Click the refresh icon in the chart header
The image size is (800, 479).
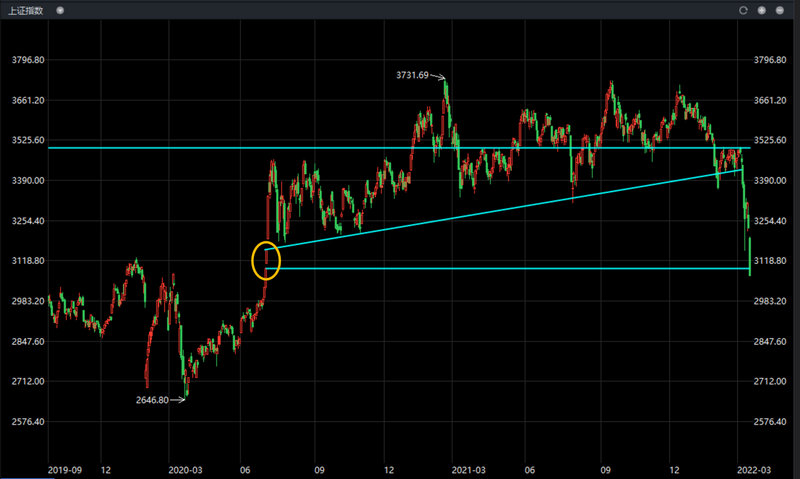pos(743,10)
